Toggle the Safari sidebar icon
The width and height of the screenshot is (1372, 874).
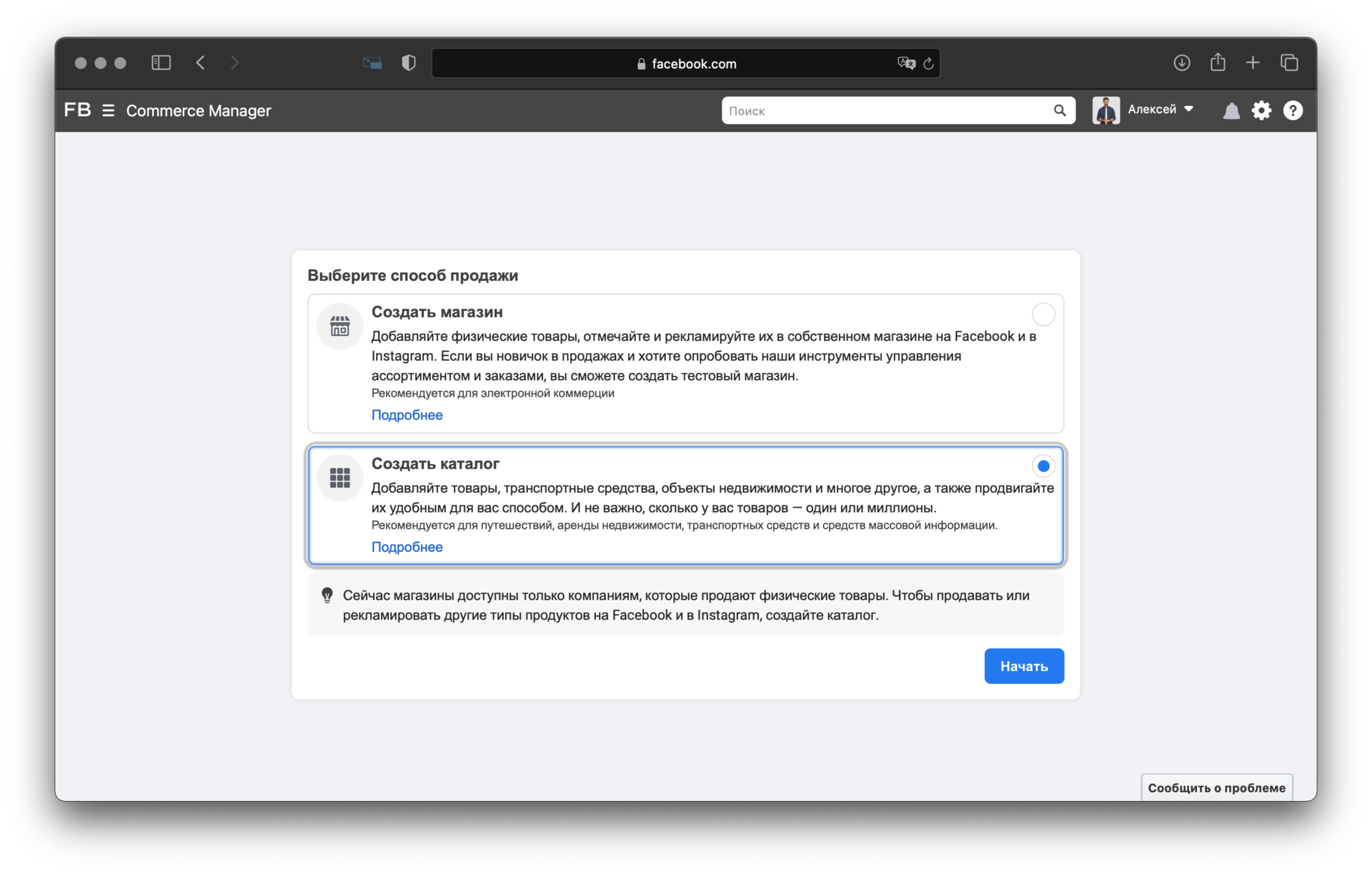(161, 63)
